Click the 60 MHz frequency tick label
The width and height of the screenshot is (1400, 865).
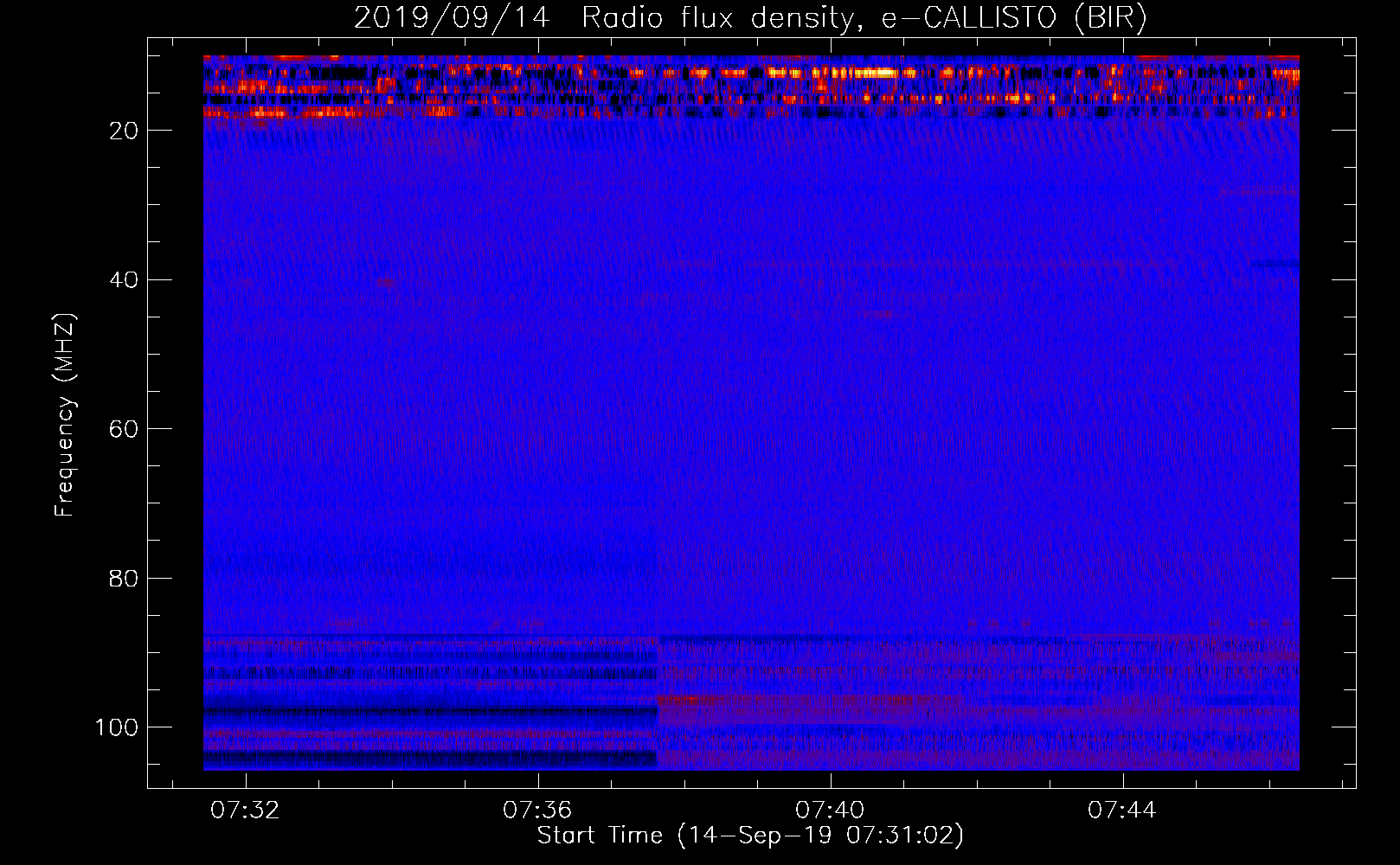[x=124, y=430]
